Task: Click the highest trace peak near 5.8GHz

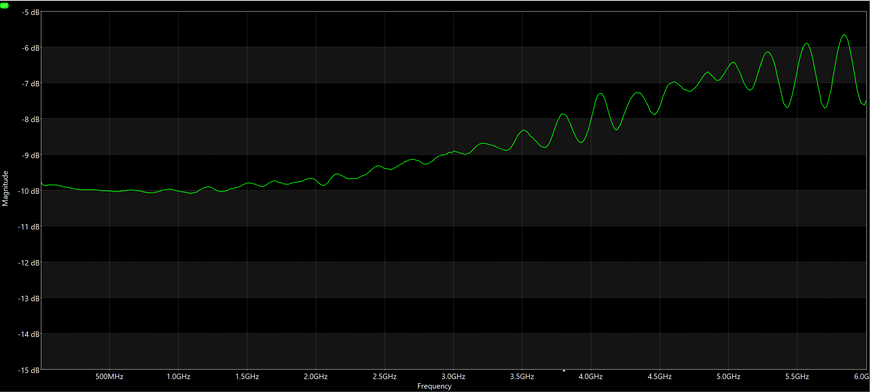Action: click(x=844, y=35)
